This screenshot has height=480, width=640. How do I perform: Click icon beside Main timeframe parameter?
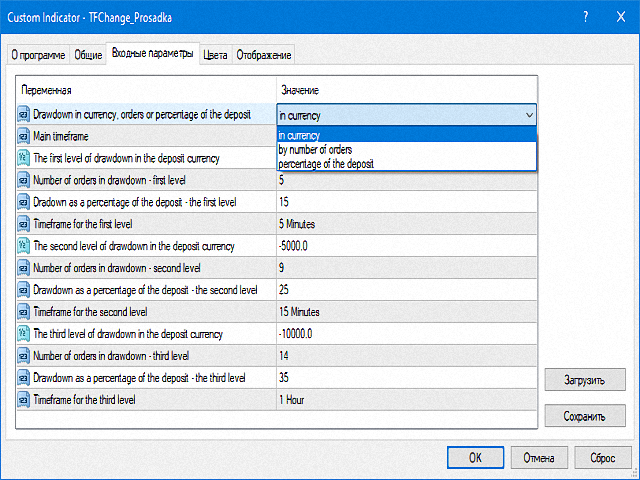(24, 136)
